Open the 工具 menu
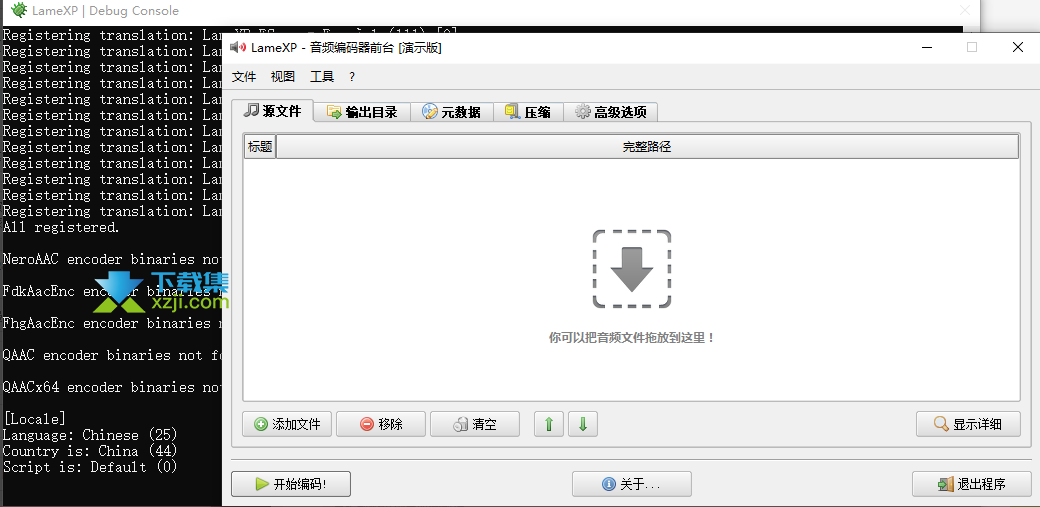The height and width of the screenshot is (507, 1040). 322,77
